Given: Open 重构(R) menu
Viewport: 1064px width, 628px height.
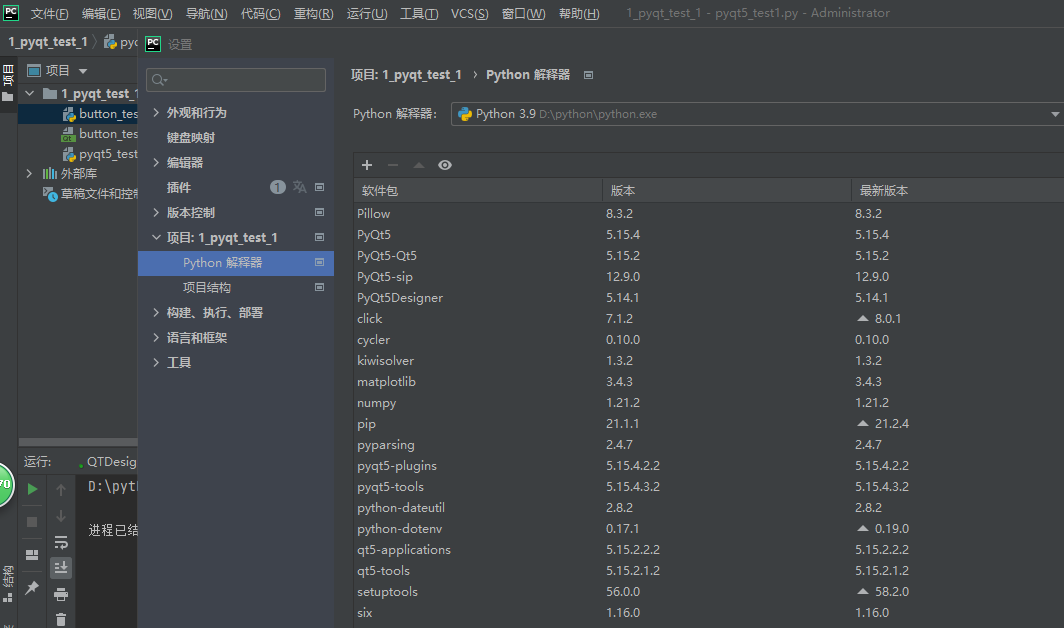Looking at the screenshot, I should click(314, 14).
